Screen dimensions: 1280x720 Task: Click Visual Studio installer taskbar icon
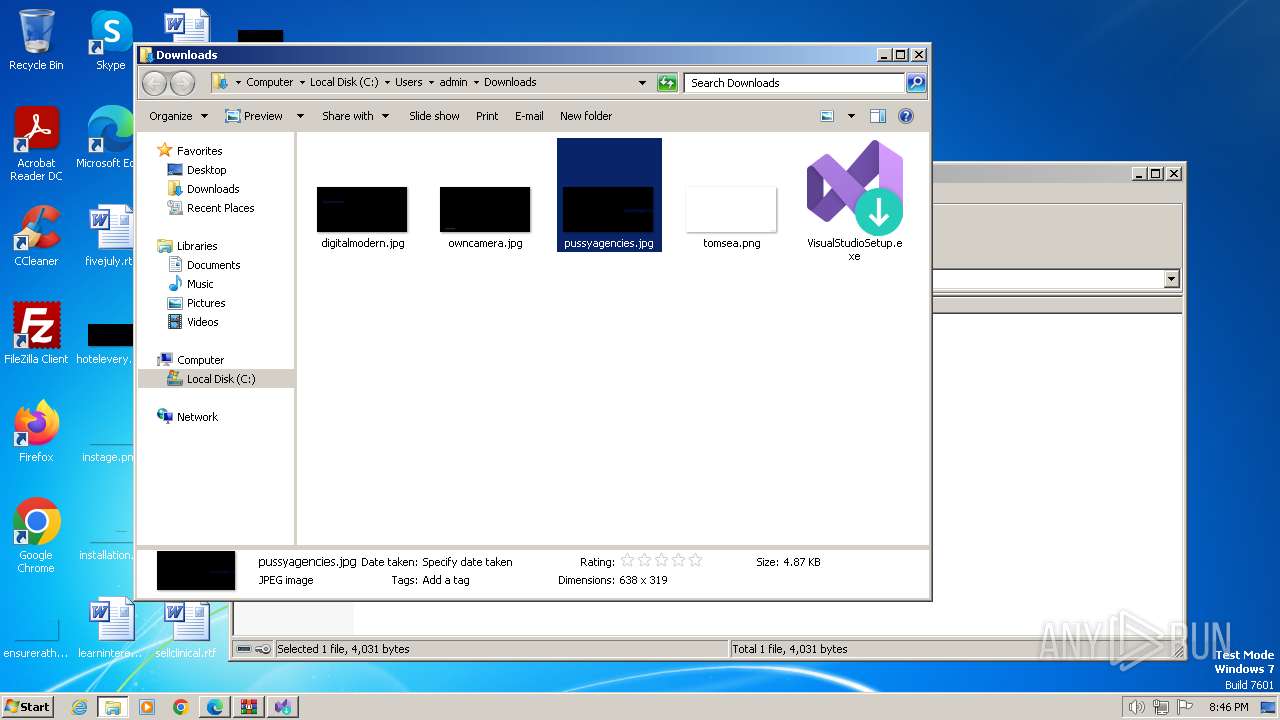282,707
